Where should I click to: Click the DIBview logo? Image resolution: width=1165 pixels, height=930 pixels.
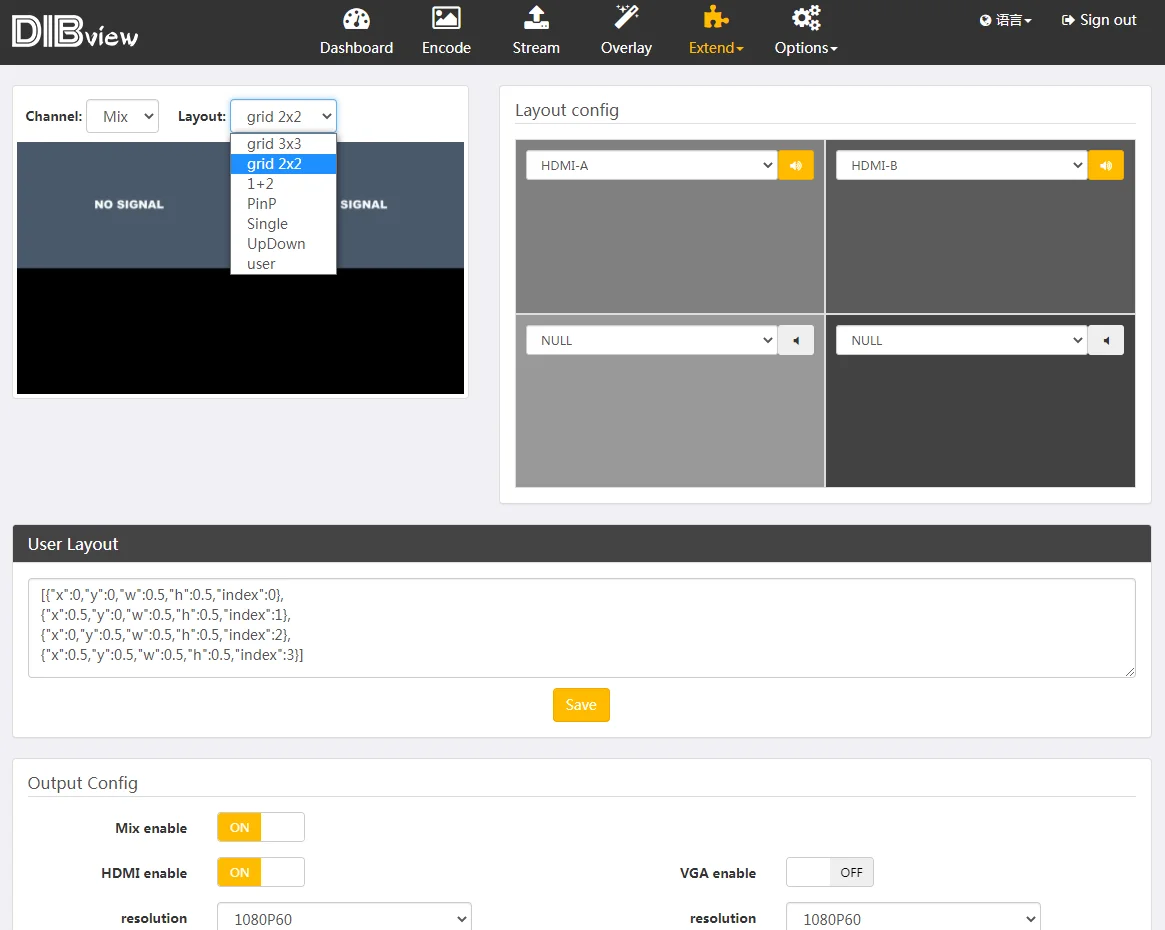(75, 32)
